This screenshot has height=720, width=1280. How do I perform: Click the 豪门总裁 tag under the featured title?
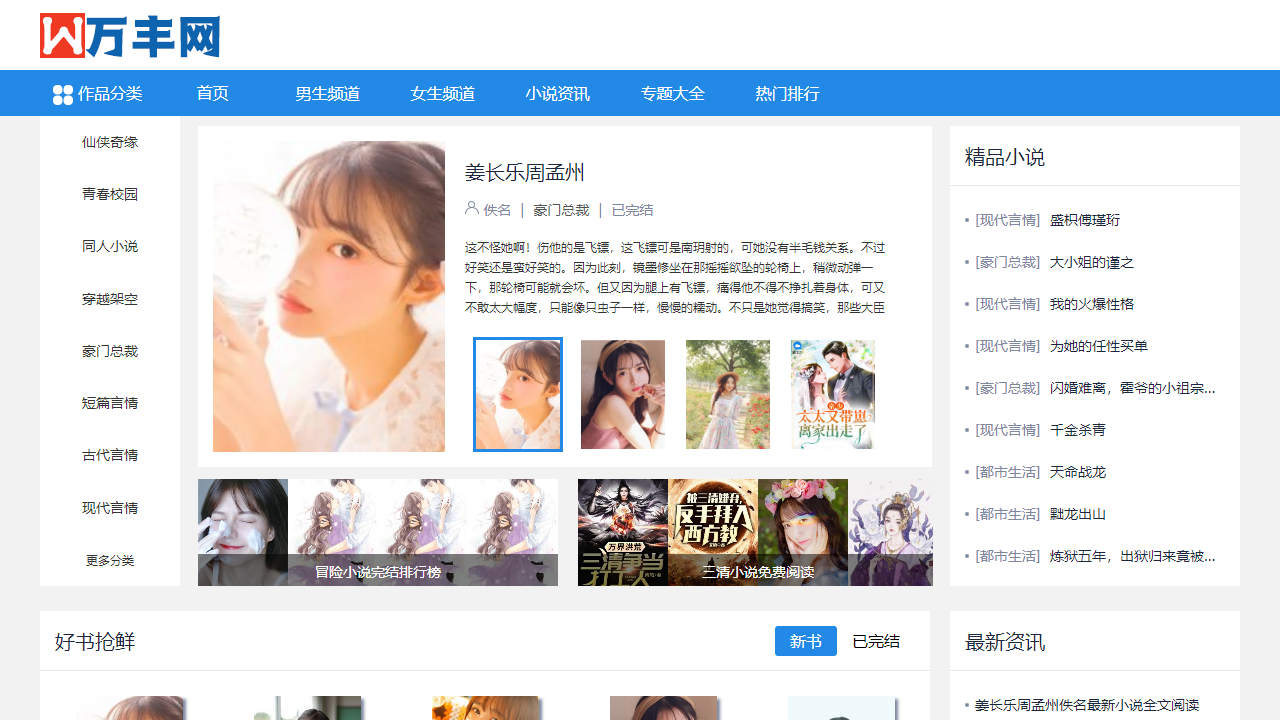[561, 210]
